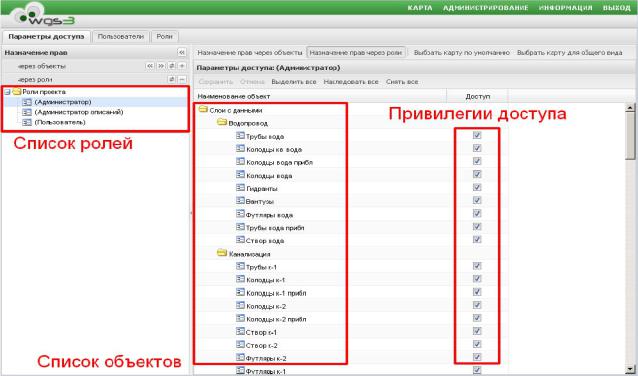
Task: Click the layer icon beside 'Футляры вода'
Action: tap(240, 214)
